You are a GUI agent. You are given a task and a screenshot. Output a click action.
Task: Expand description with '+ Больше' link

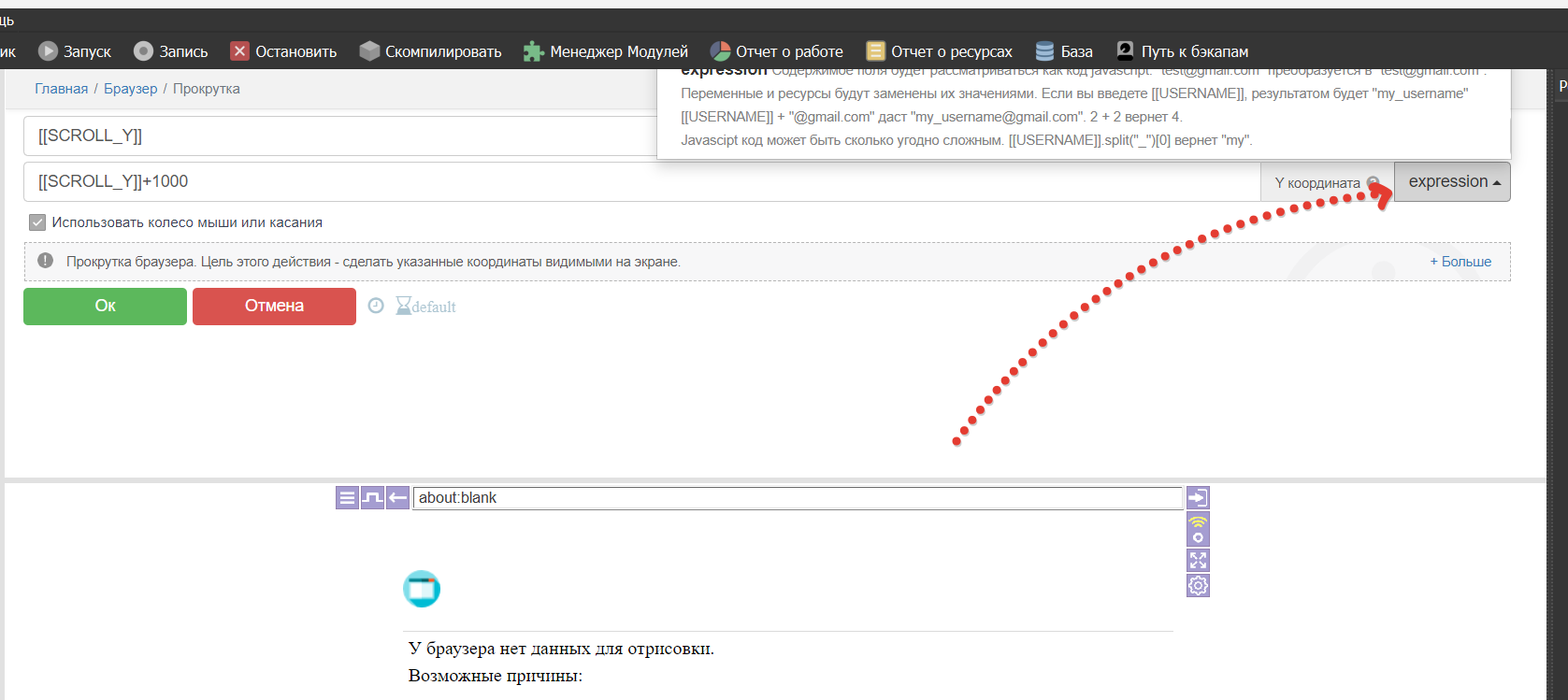coord(1460,262)
